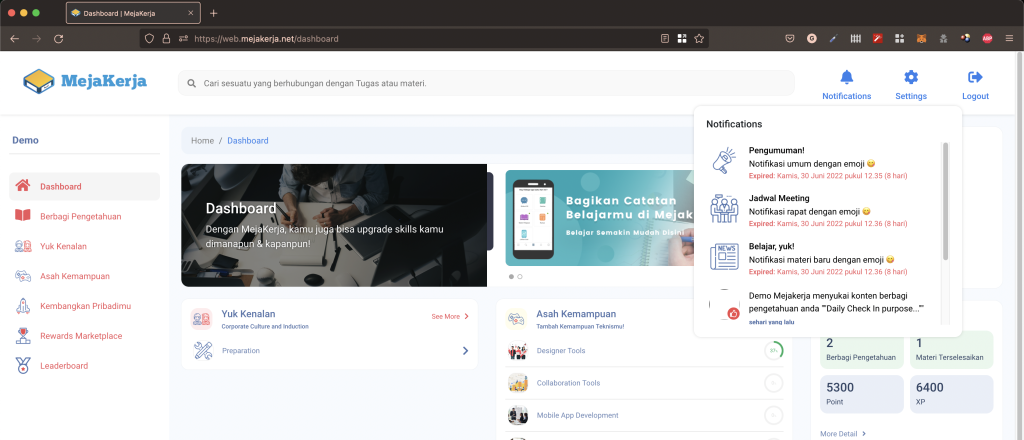Select the second carousel dot
1024x440 pixels.
click(x=520, y=277)
